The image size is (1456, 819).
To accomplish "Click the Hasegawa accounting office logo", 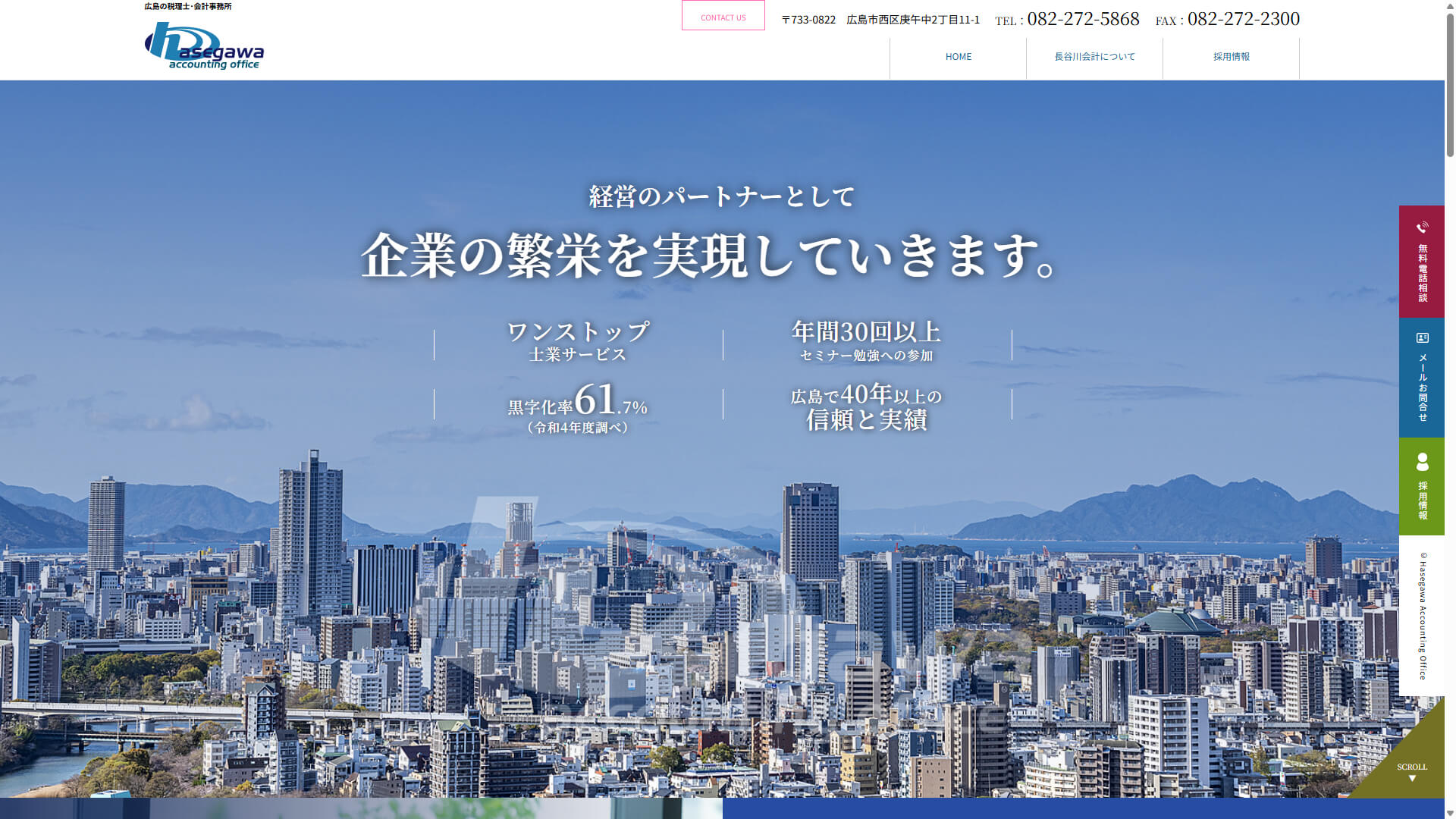I will [204, 45].
